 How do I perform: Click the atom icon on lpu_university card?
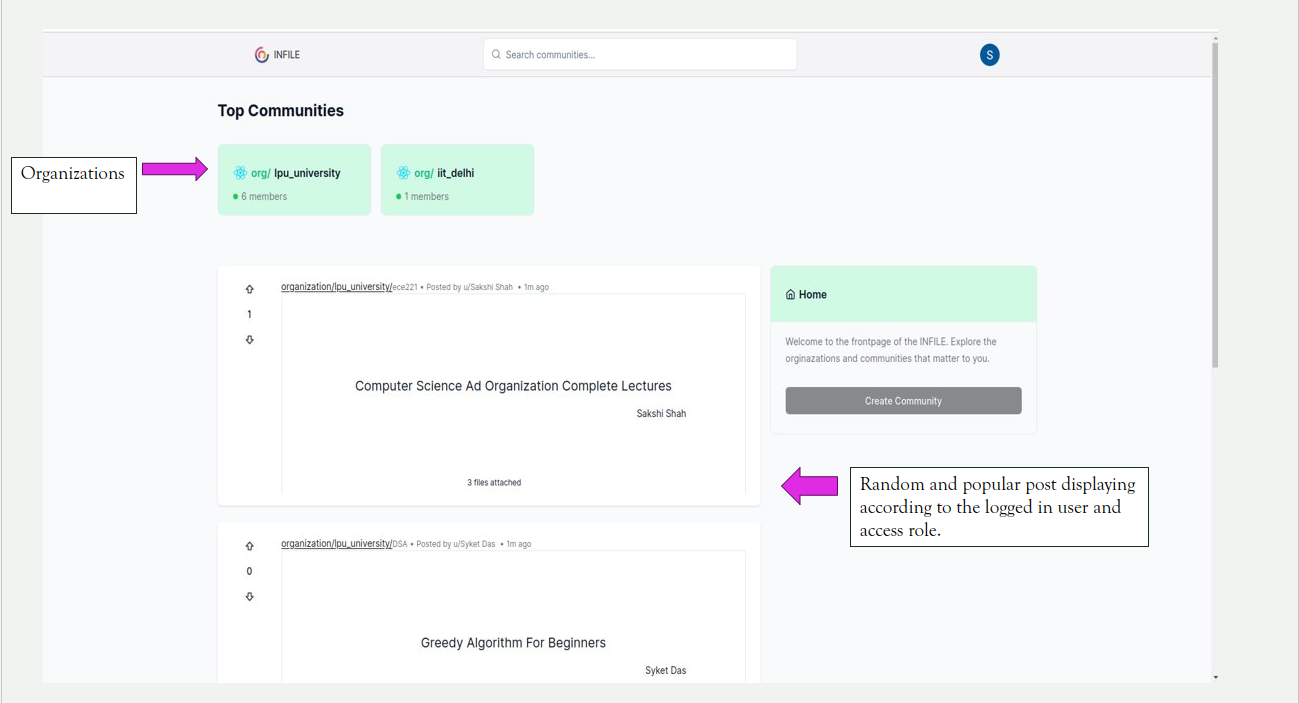click(239, 172)
